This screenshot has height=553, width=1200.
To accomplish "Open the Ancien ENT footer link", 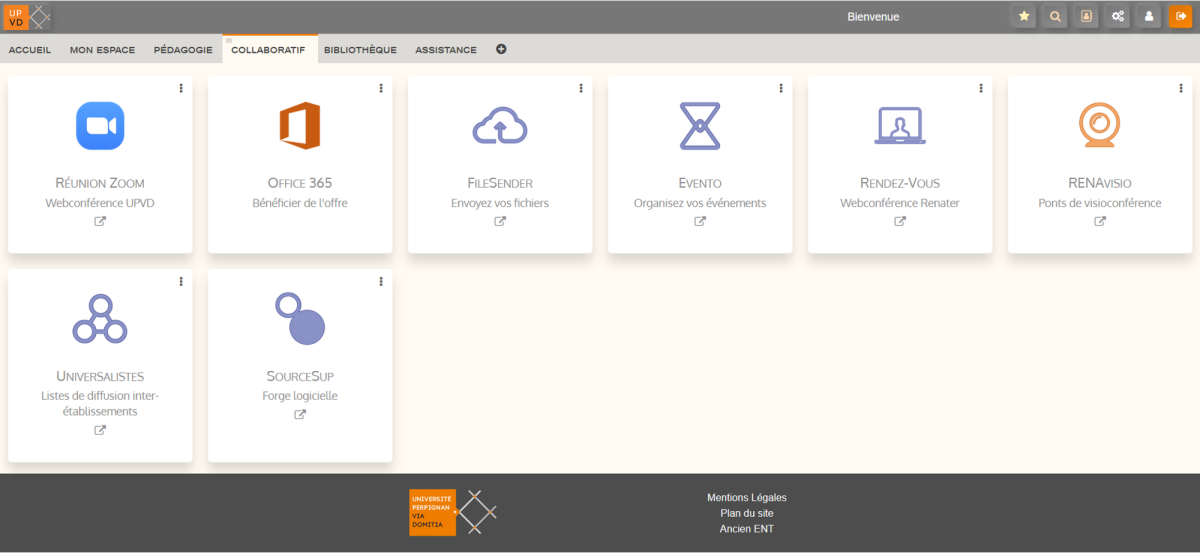I will click(747, 529).
